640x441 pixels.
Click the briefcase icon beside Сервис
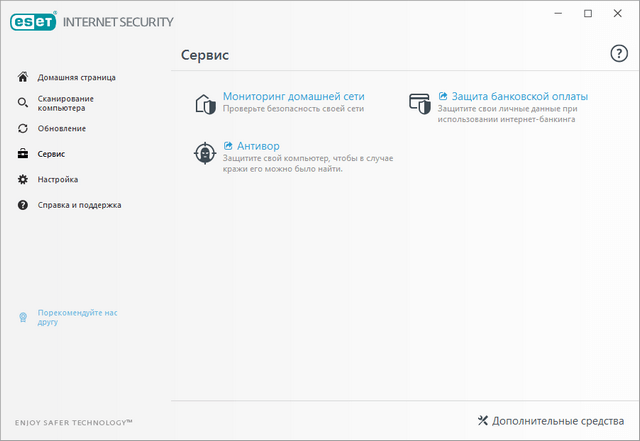point(23,154)
